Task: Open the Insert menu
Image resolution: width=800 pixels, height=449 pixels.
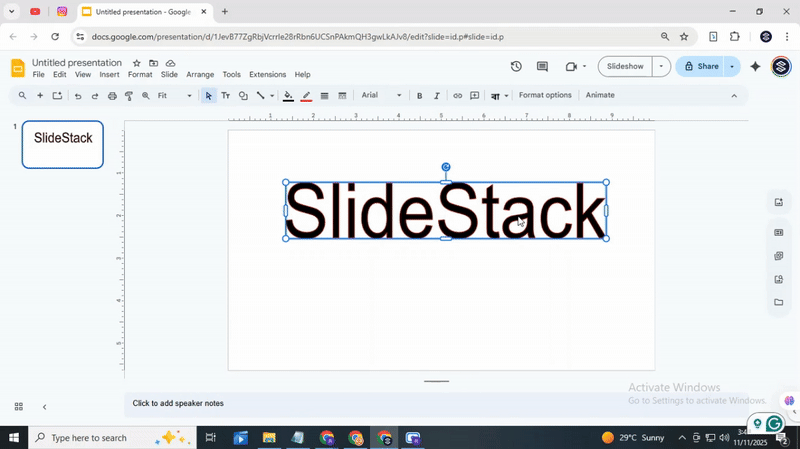Action: [x=109, y=75]
